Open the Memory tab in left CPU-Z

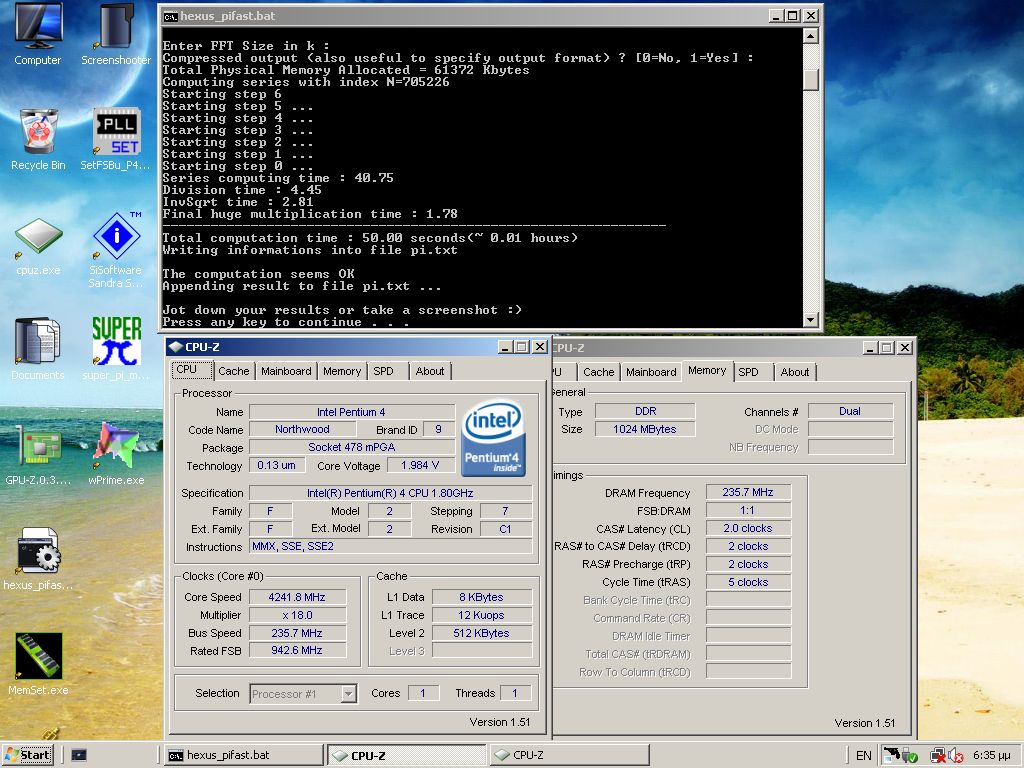tap(342, 371)
